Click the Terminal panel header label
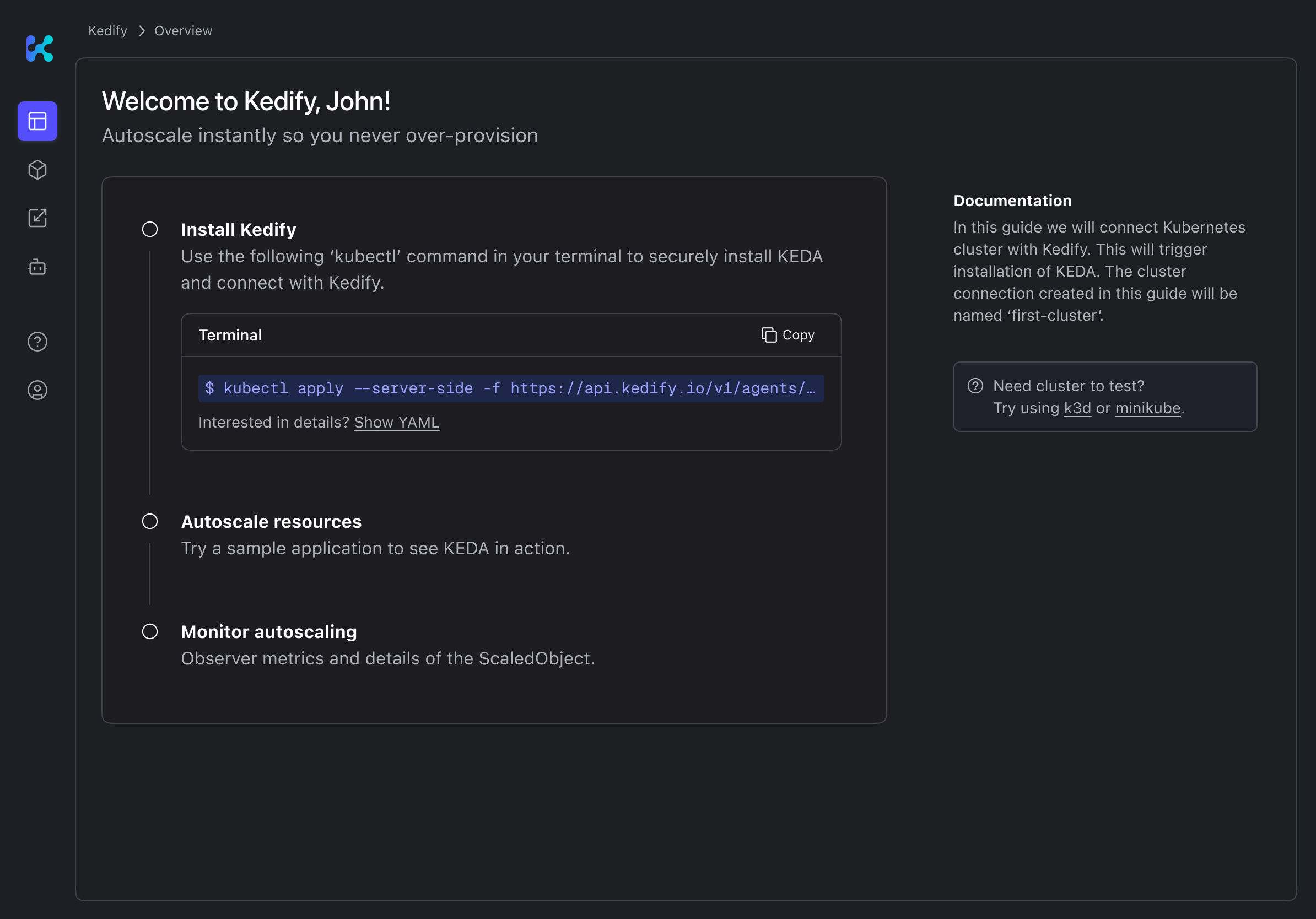Screen dimensions: 1316x919 (x=230, y=335)
